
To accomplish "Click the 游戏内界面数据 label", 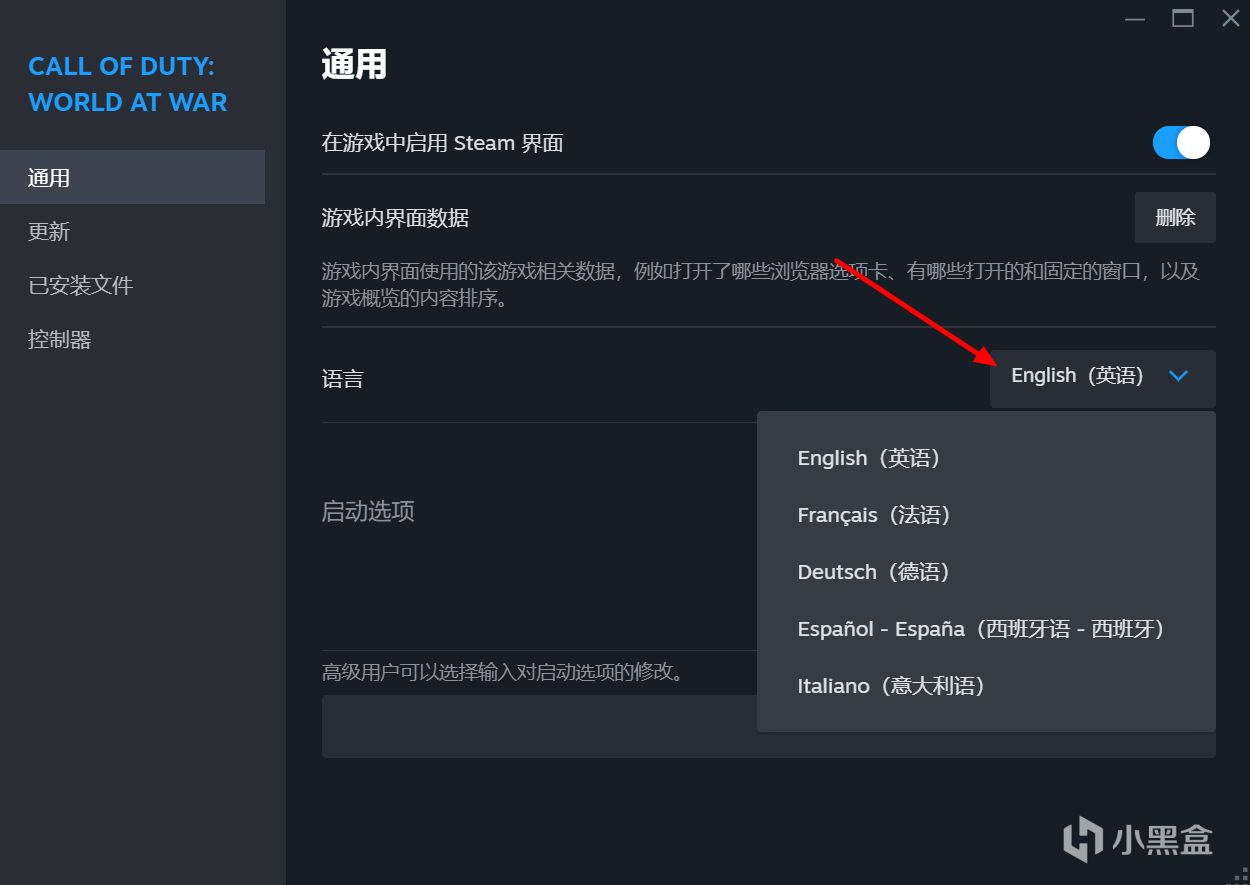I will coord(395,218).
